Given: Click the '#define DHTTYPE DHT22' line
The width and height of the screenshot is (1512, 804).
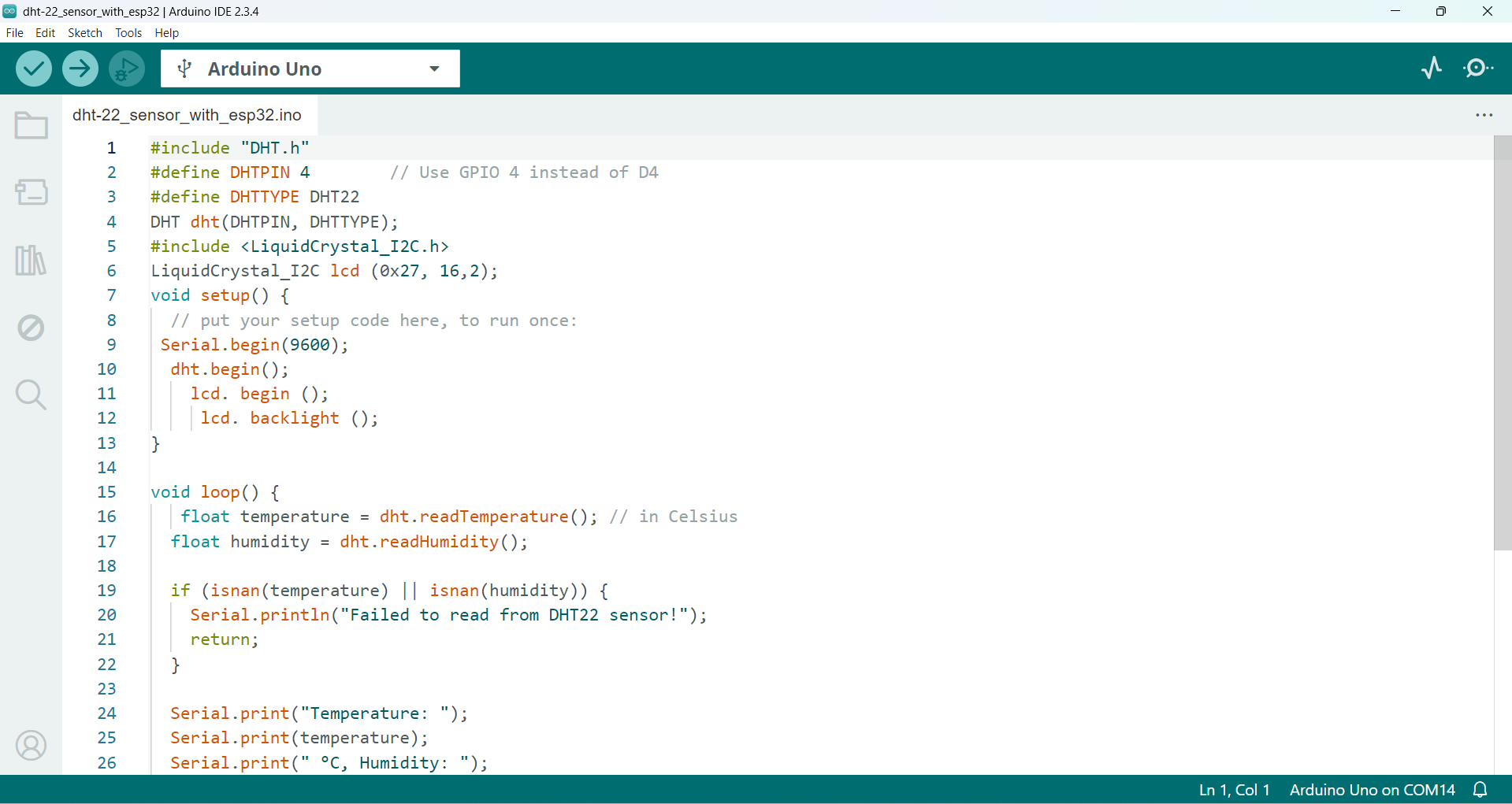Looking at the screenshot, I should click(x=254, y=197).
